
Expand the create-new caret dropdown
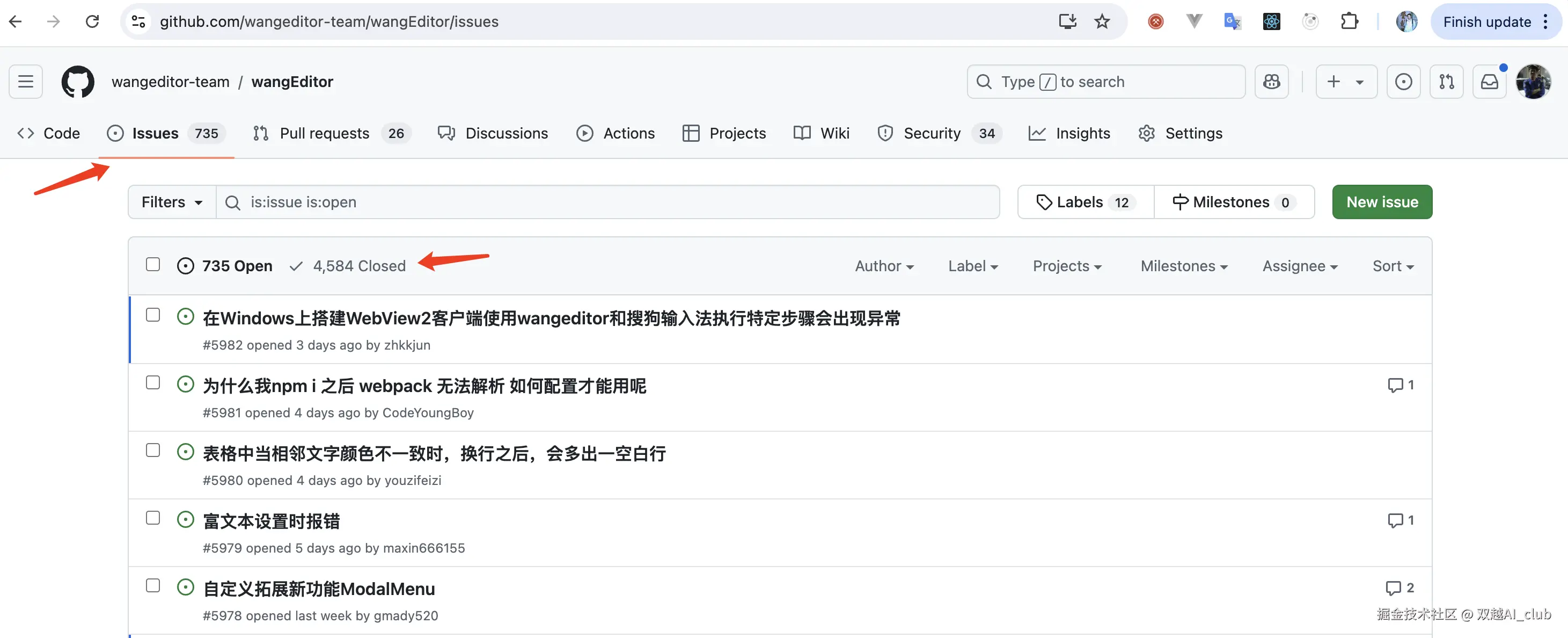pos(1360,82)
